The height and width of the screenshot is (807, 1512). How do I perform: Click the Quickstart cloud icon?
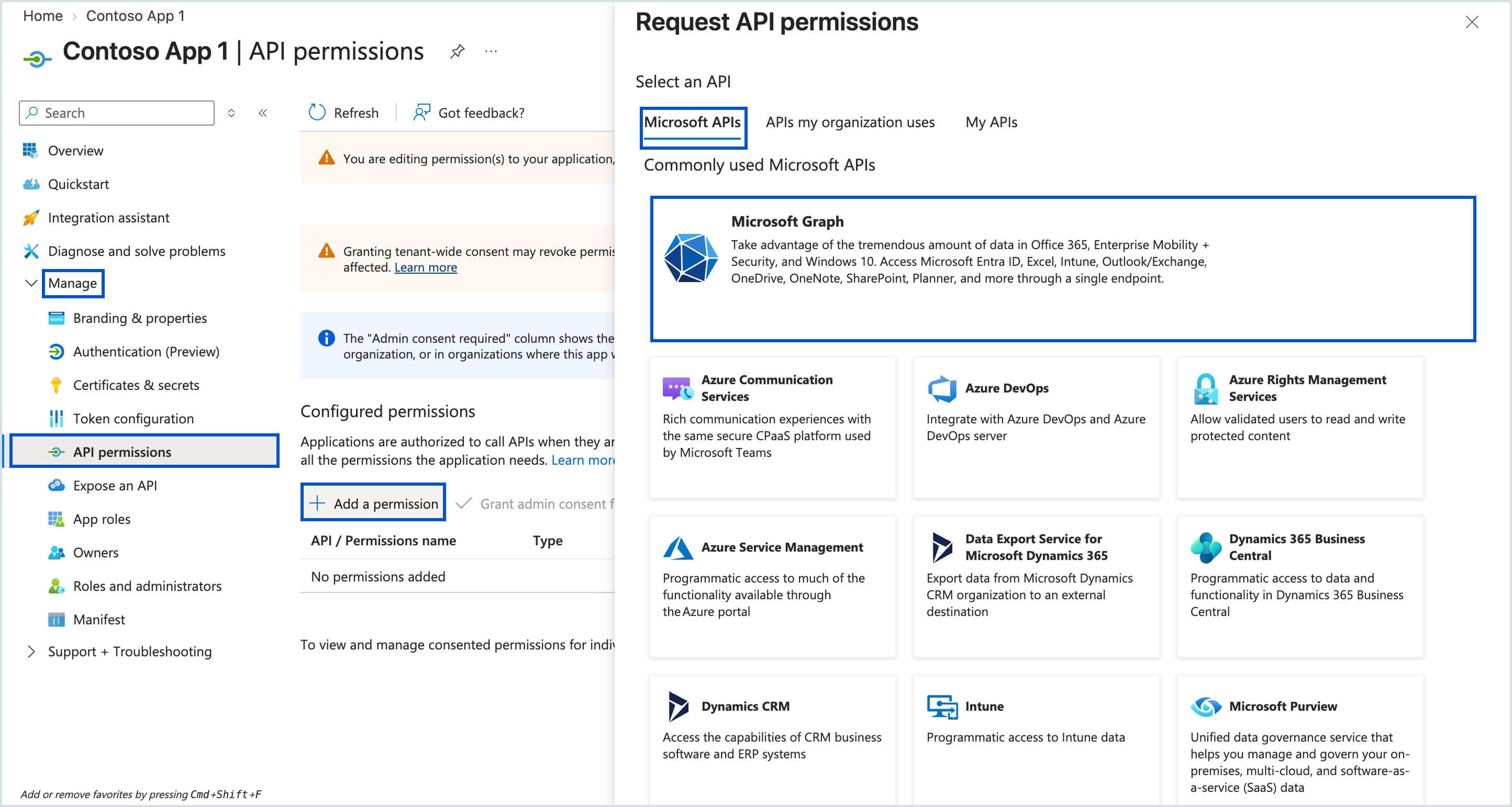pyautogui.click(x=30, y=184)
